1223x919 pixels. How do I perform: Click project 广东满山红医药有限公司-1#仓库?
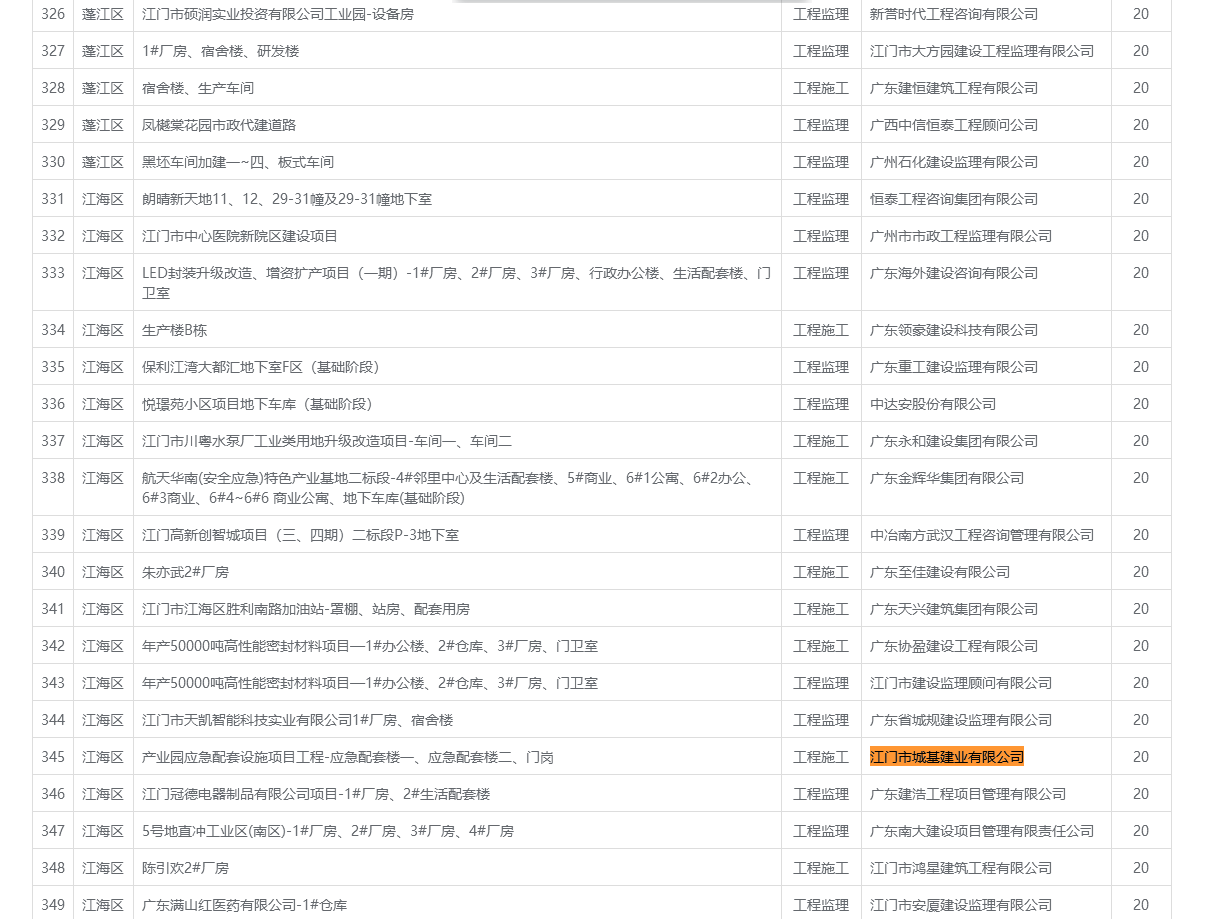[245, 905]
